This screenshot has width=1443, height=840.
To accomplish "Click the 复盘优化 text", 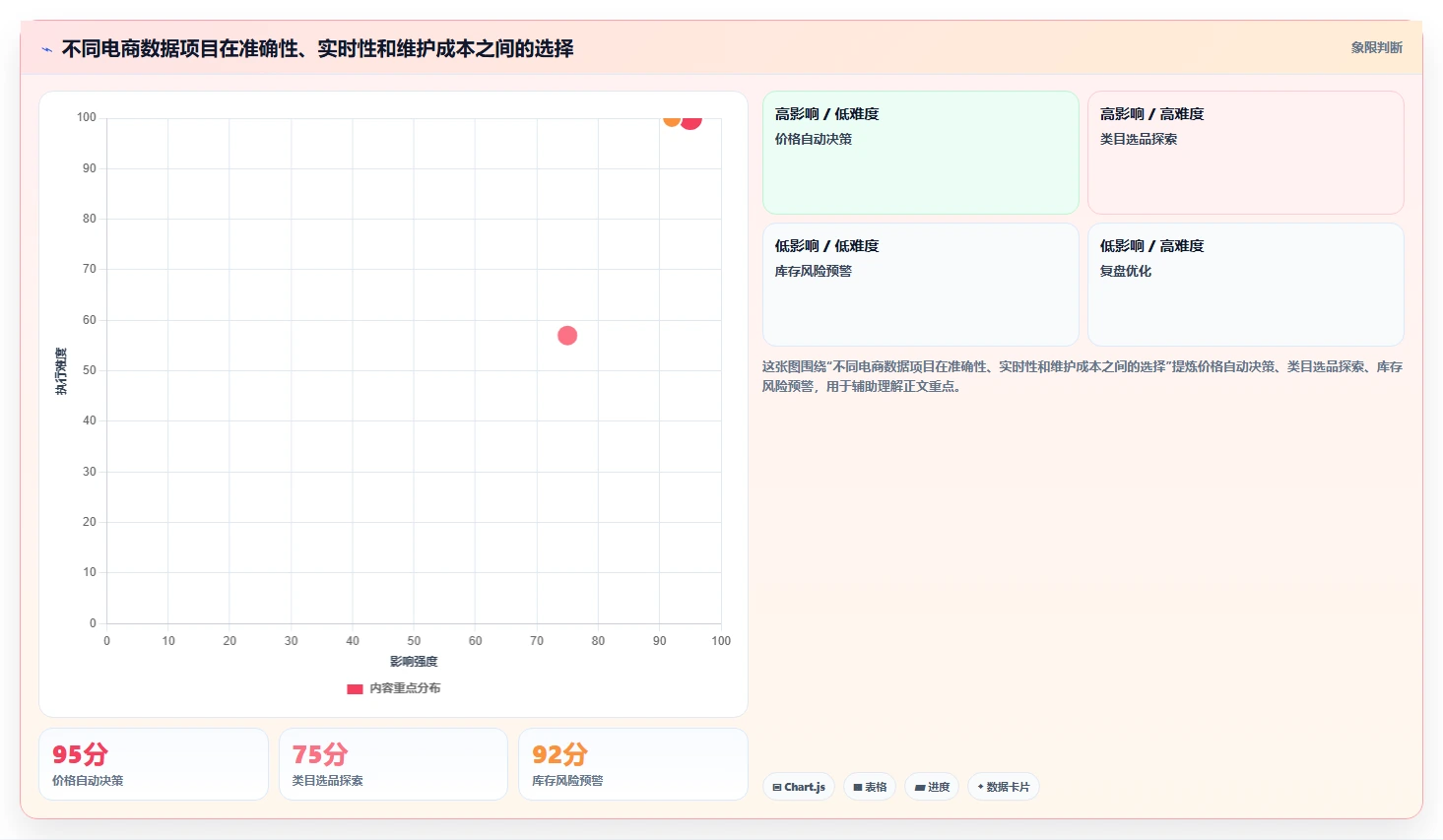I will point(1126,271).
